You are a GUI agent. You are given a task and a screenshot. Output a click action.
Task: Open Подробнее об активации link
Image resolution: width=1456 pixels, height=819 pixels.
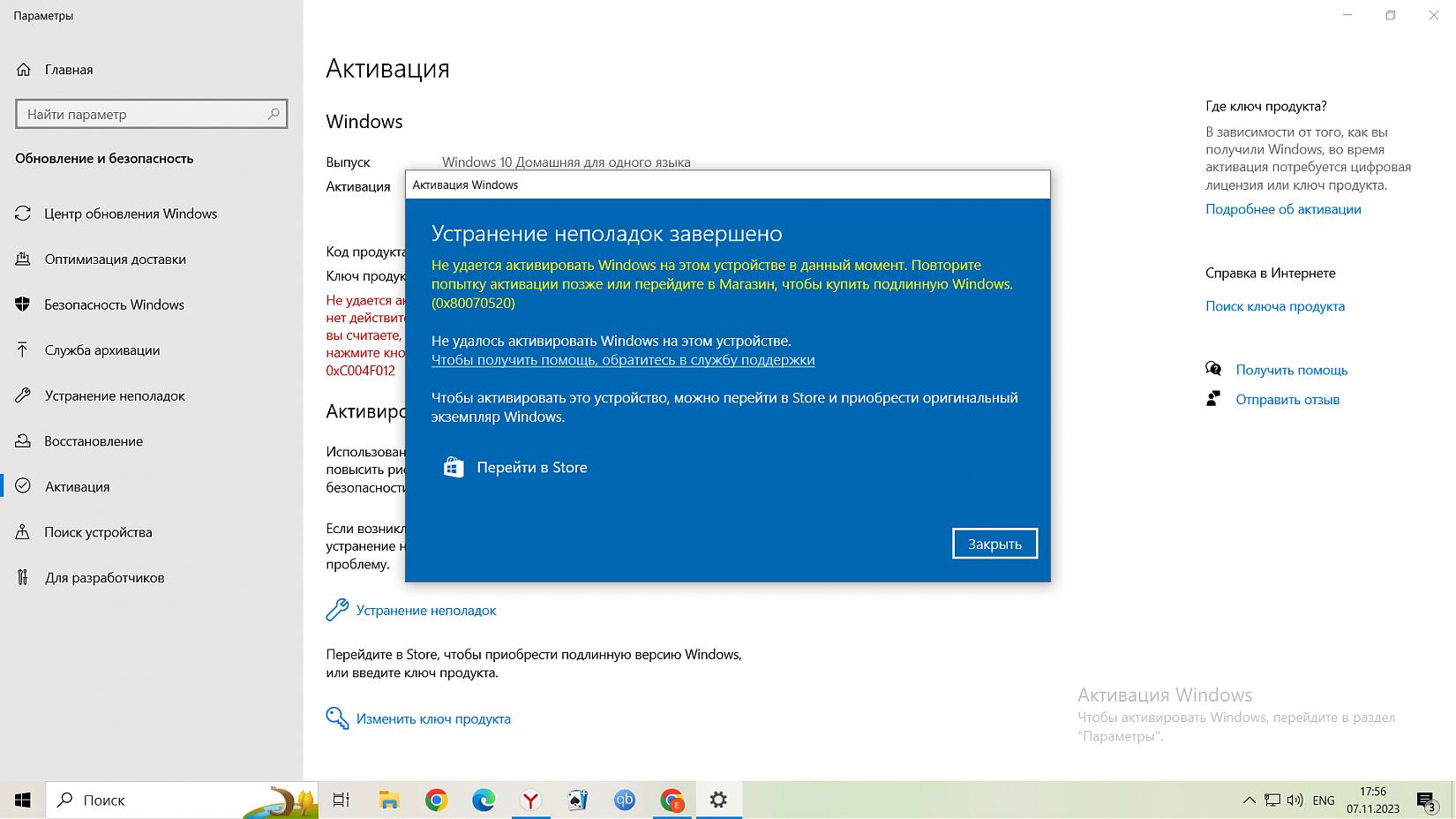click(1283, 209)
